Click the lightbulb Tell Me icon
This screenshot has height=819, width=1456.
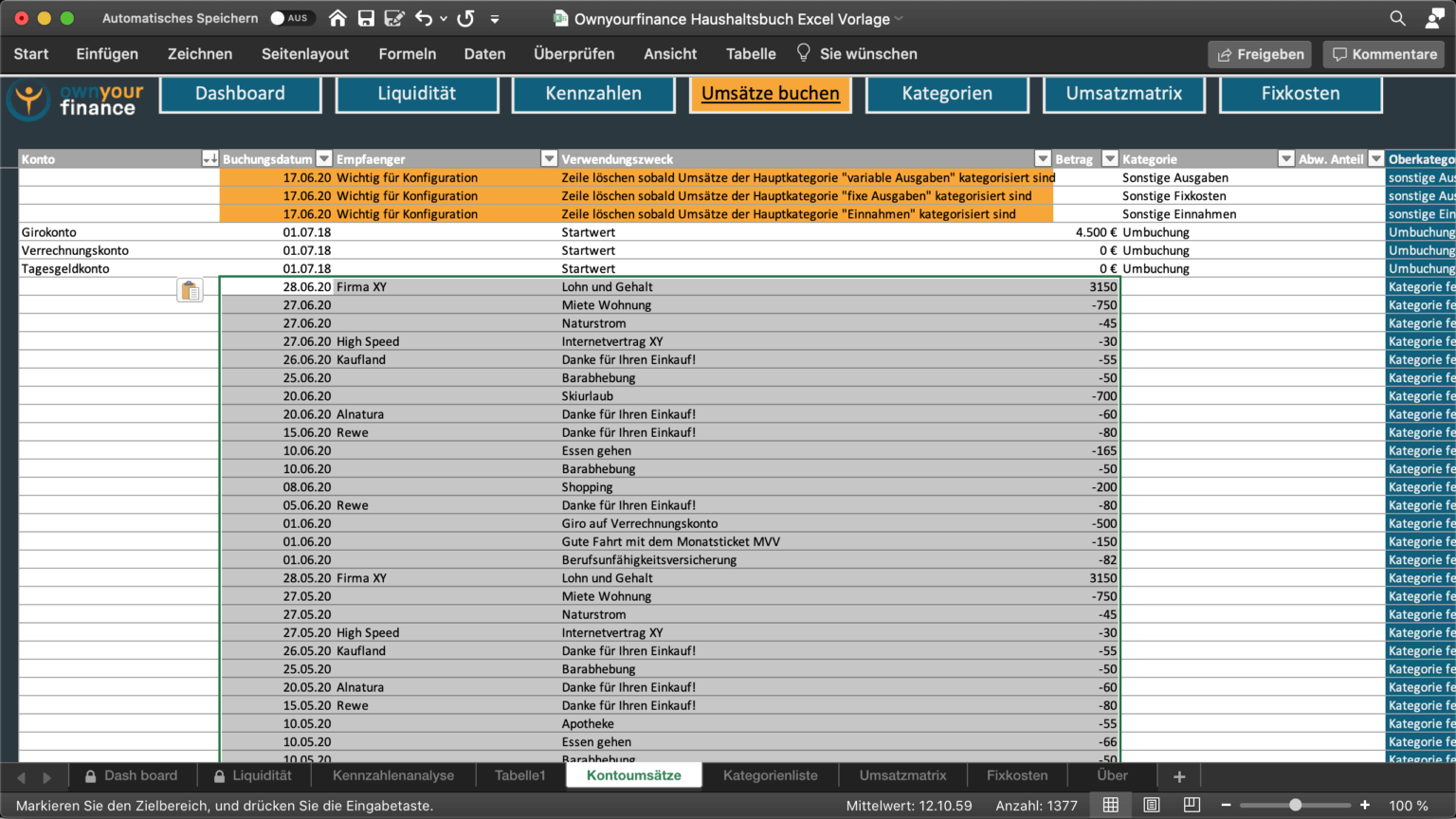804,53
